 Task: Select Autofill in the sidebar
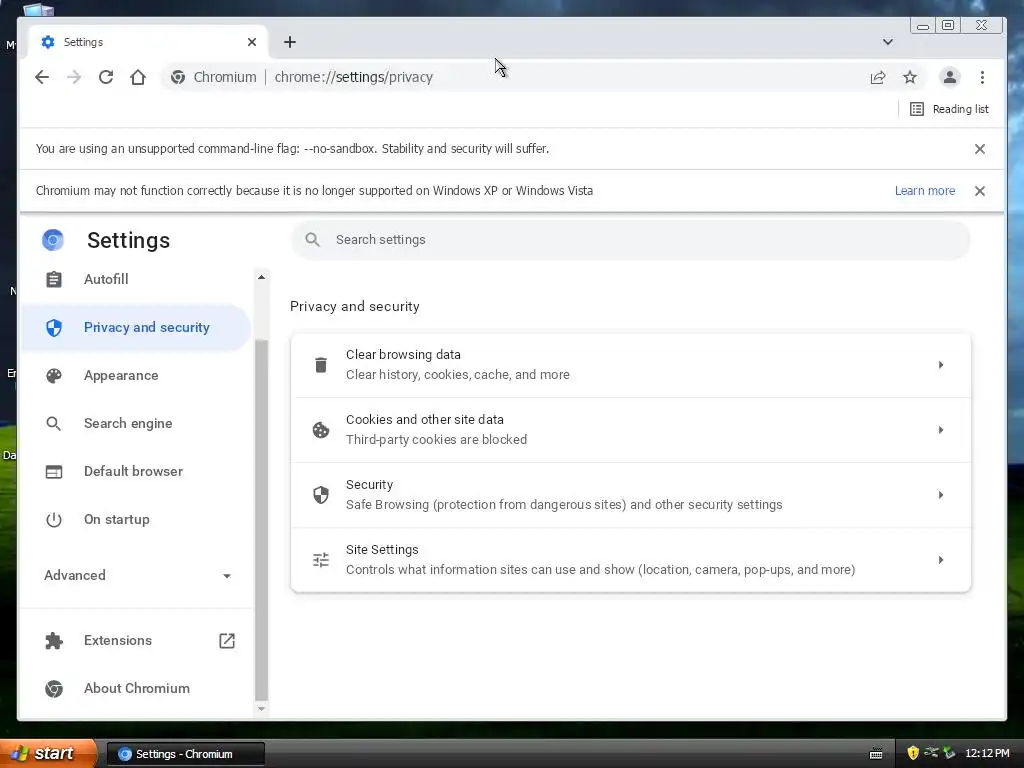[x=136, y=280]
